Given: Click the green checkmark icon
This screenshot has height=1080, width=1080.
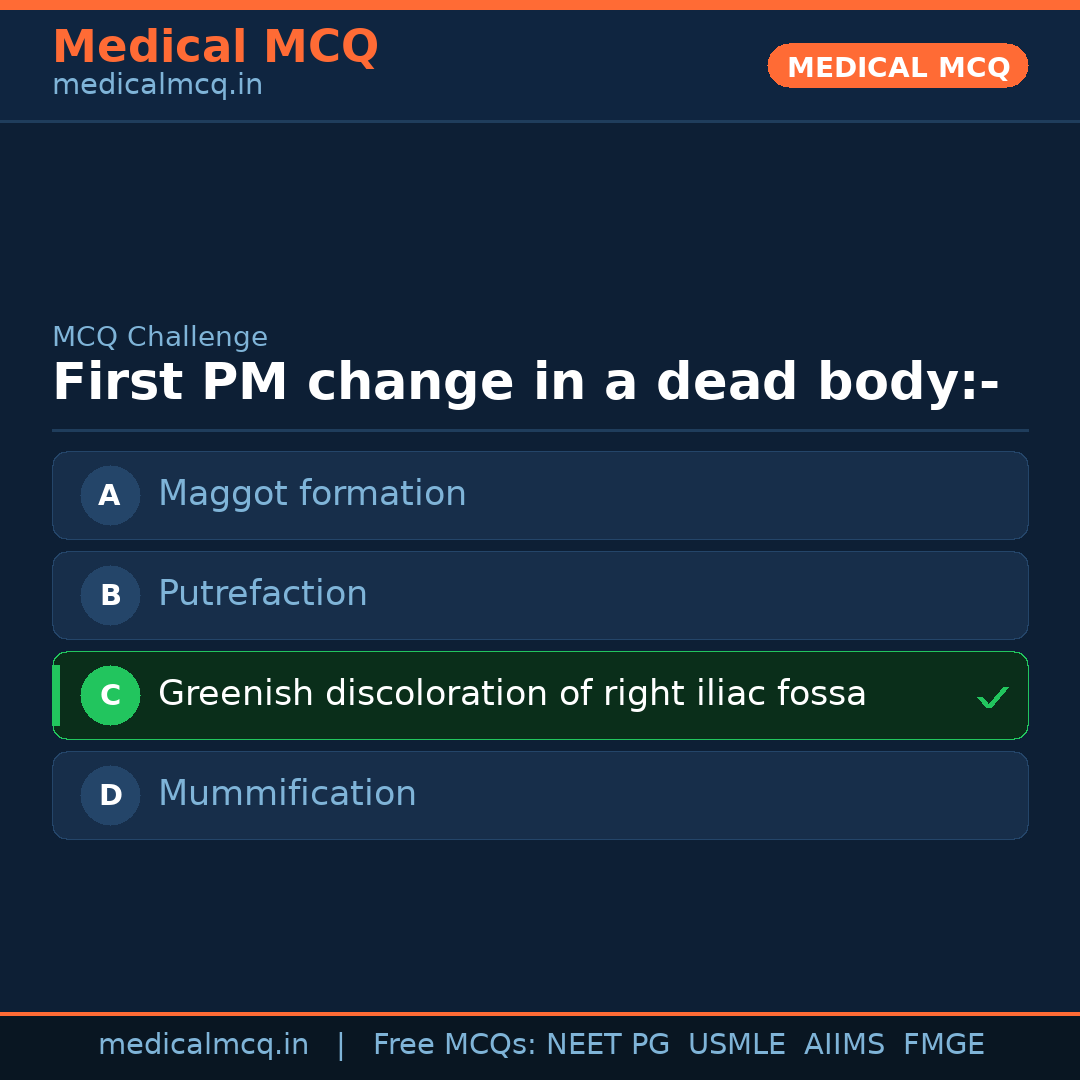Looking at the screenshot, I should point(992,697).
